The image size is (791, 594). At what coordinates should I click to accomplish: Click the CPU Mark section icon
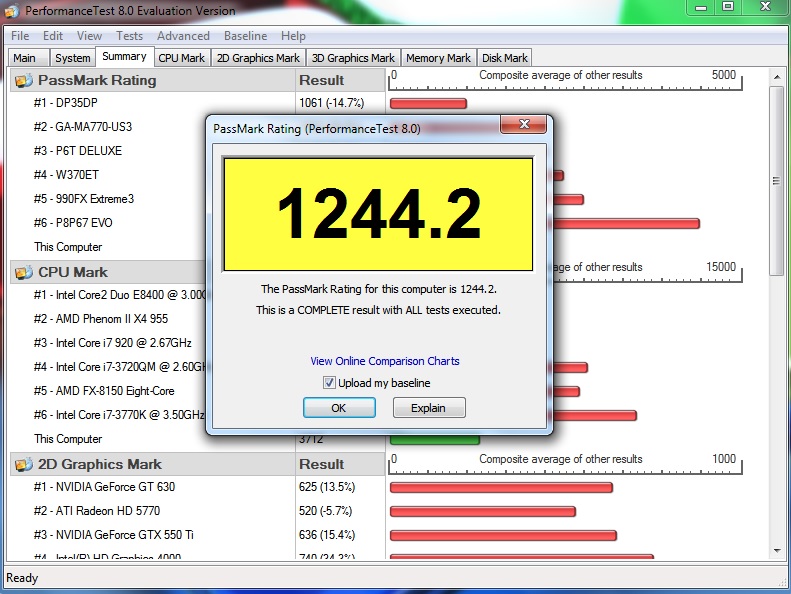click(24, 273)
